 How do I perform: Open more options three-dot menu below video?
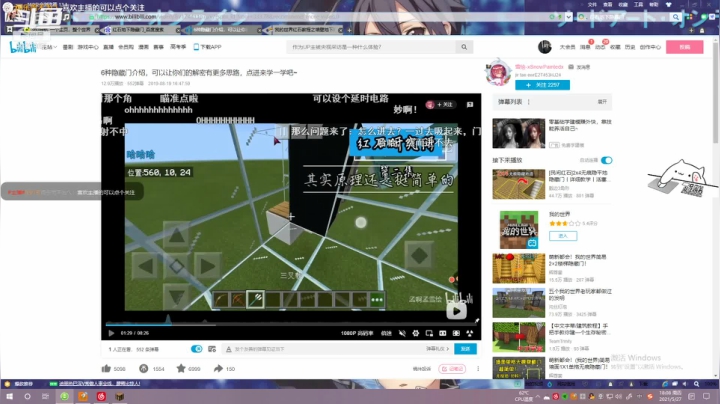pyautogui.click(x=478, y=369)
